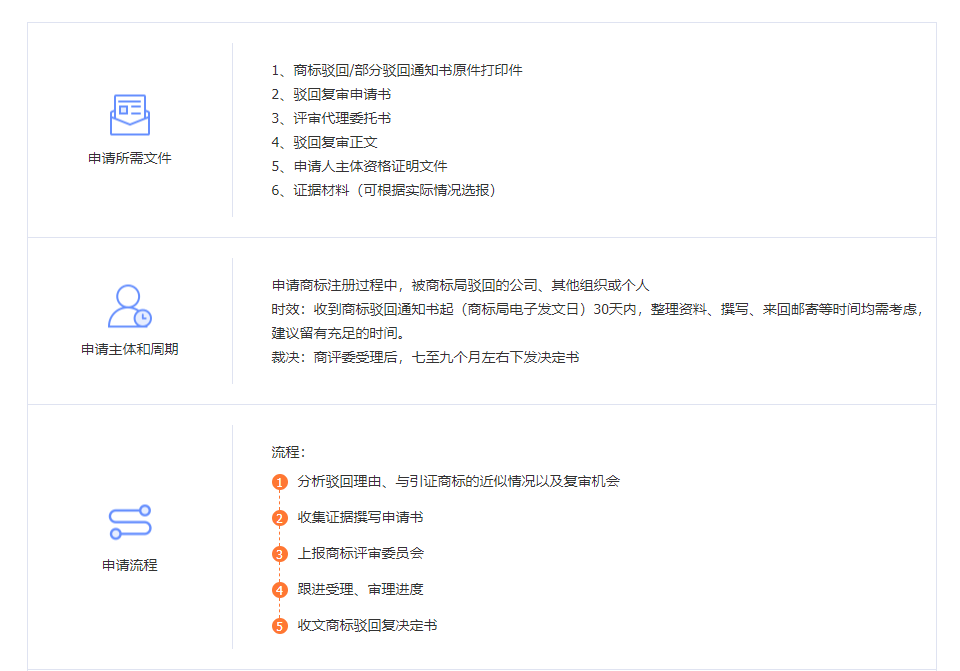Click the orange step 1 circle
This screenshot has width=960, height=671.
coord(280,482)
